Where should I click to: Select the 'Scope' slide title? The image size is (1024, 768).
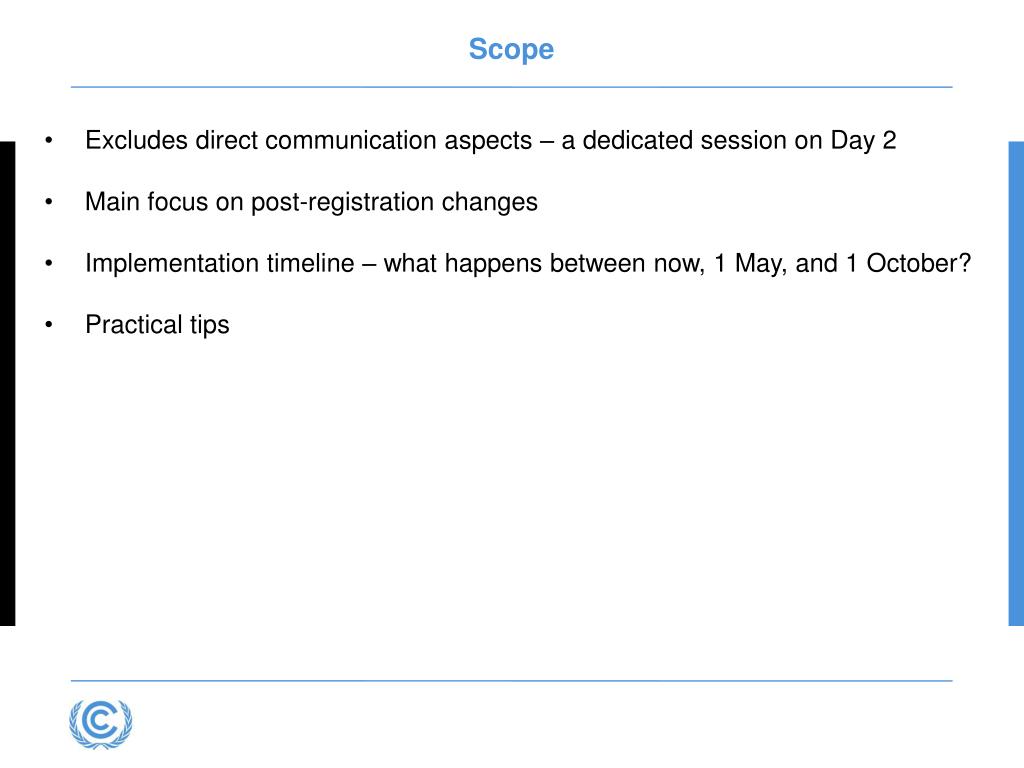click(511, 50)
